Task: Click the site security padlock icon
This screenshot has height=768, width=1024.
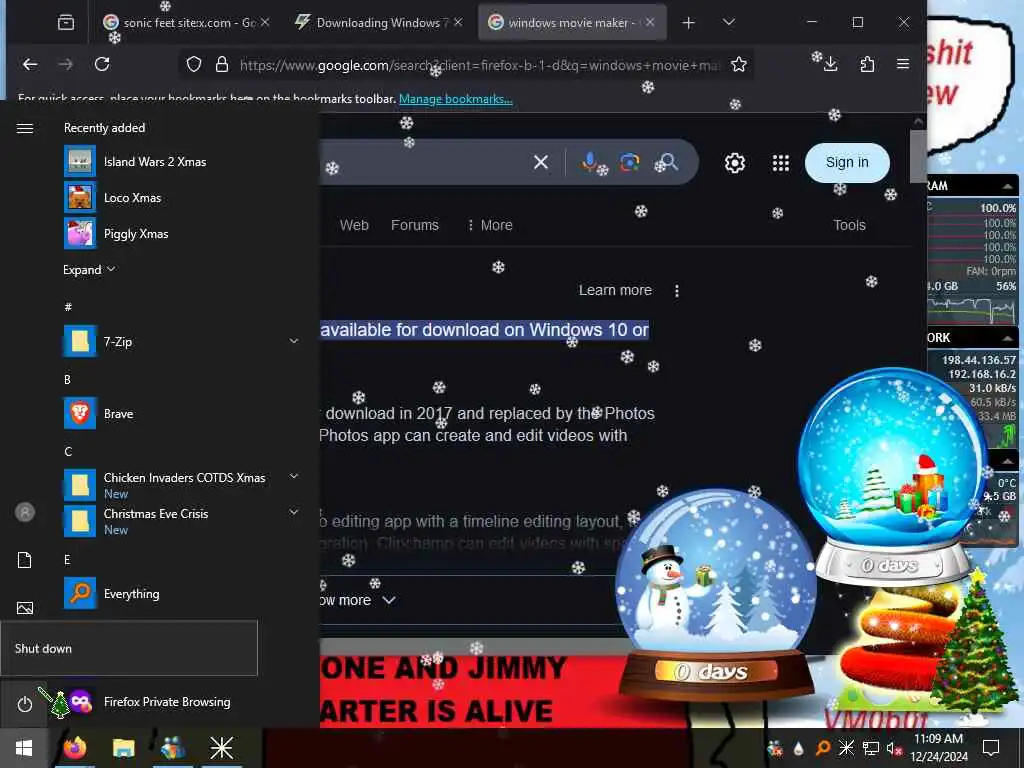Action: click(222, 64)
